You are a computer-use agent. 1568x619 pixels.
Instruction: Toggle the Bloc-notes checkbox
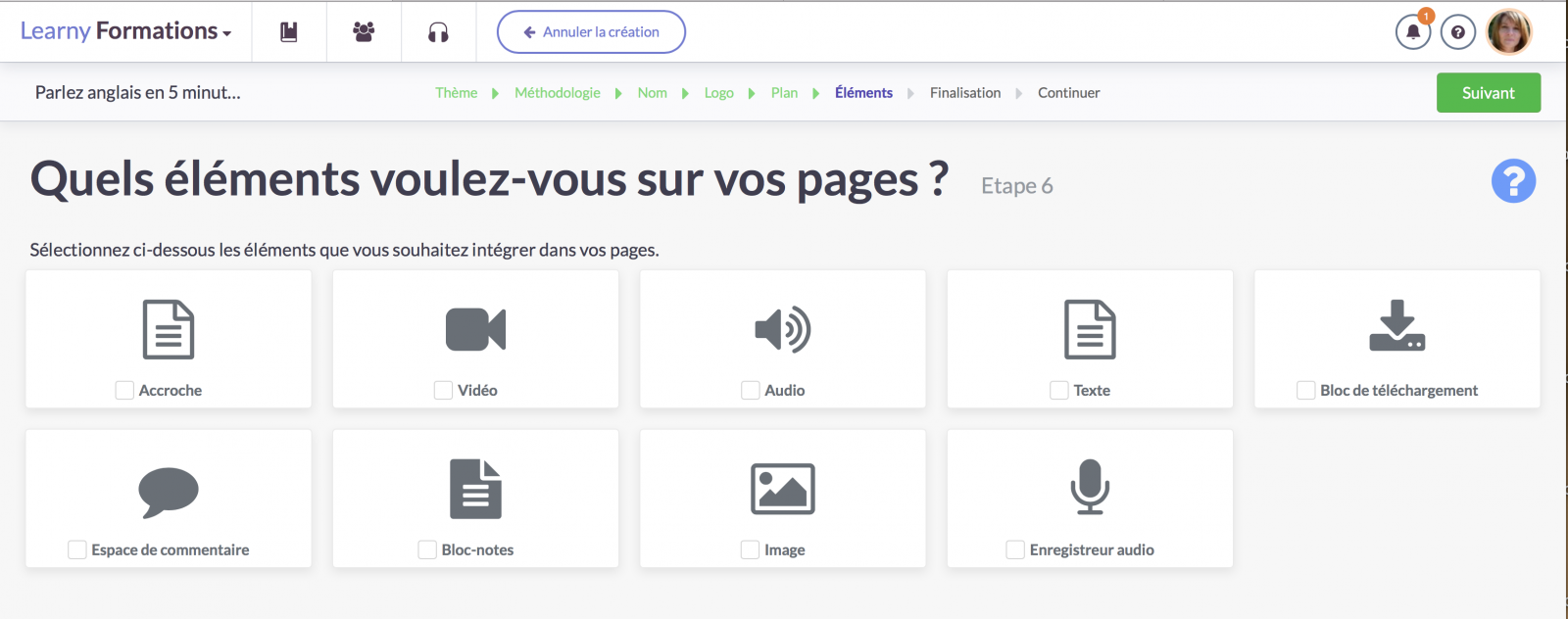[x=427, y=549]
